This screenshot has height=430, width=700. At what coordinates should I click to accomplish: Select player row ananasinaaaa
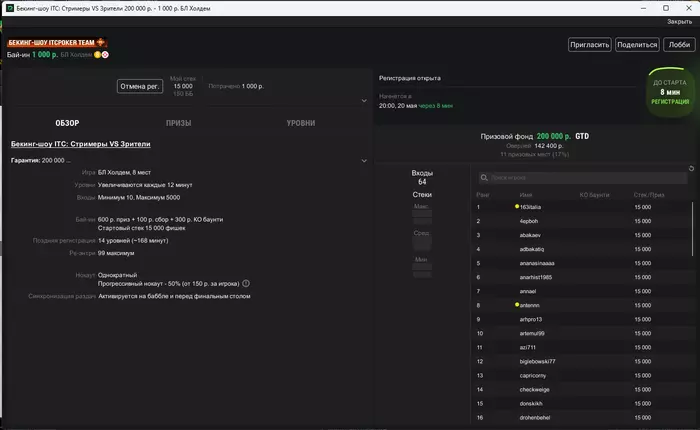coord(581,263)
